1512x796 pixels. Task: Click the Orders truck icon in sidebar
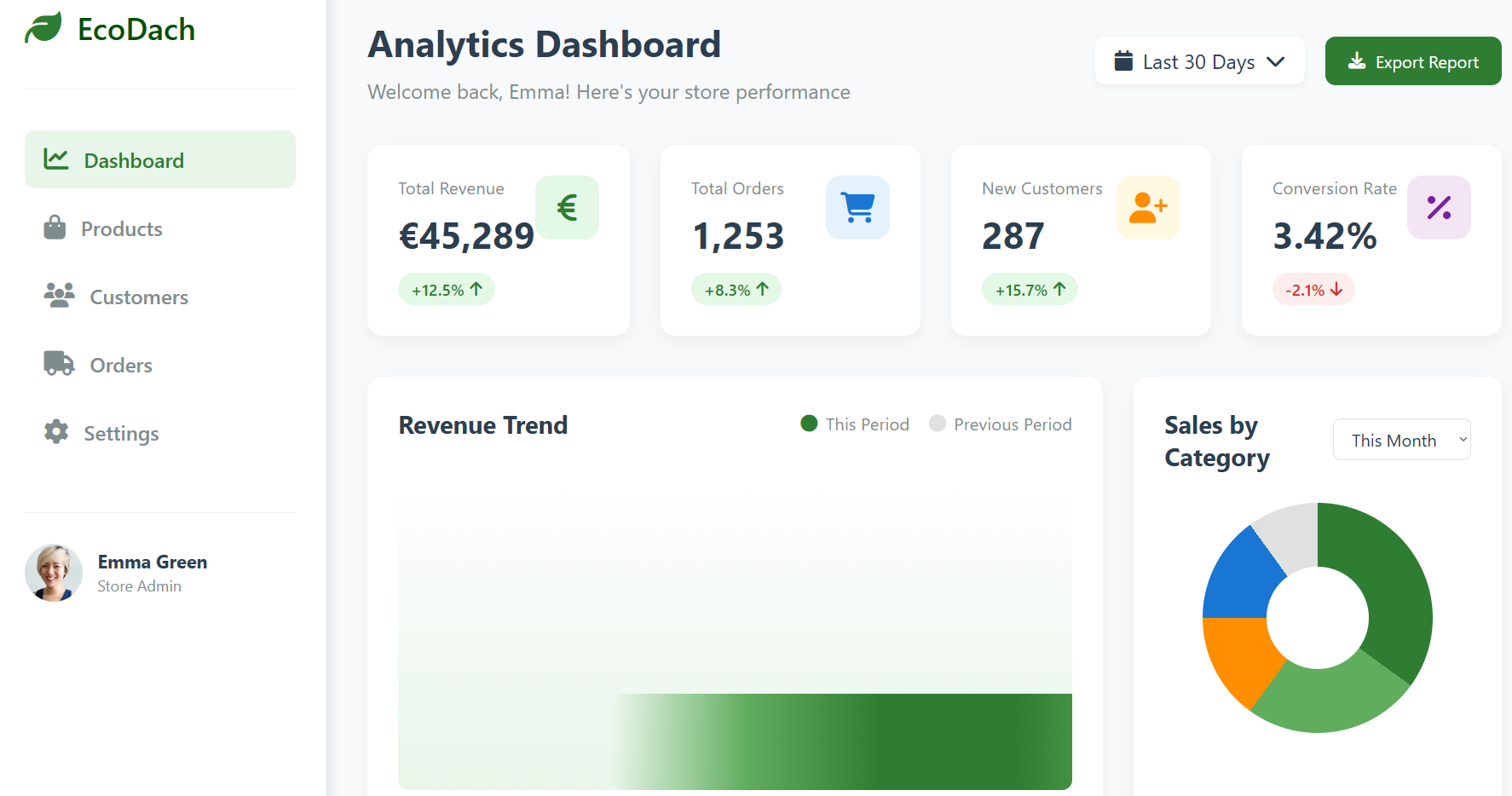(x=59, y=364)
